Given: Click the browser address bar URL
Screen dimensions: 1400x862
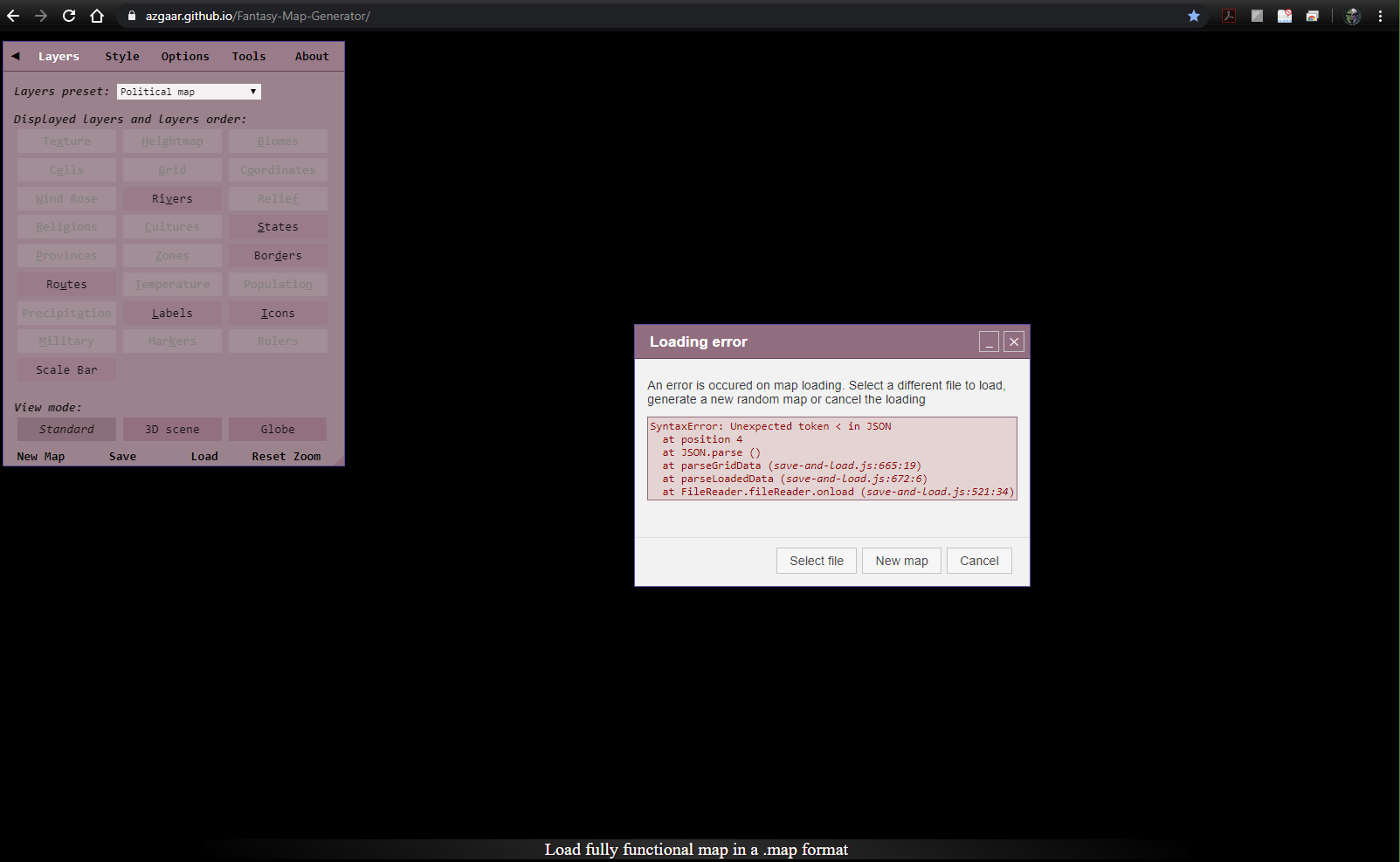Looking at the screenshot, I should click(258, 16).
